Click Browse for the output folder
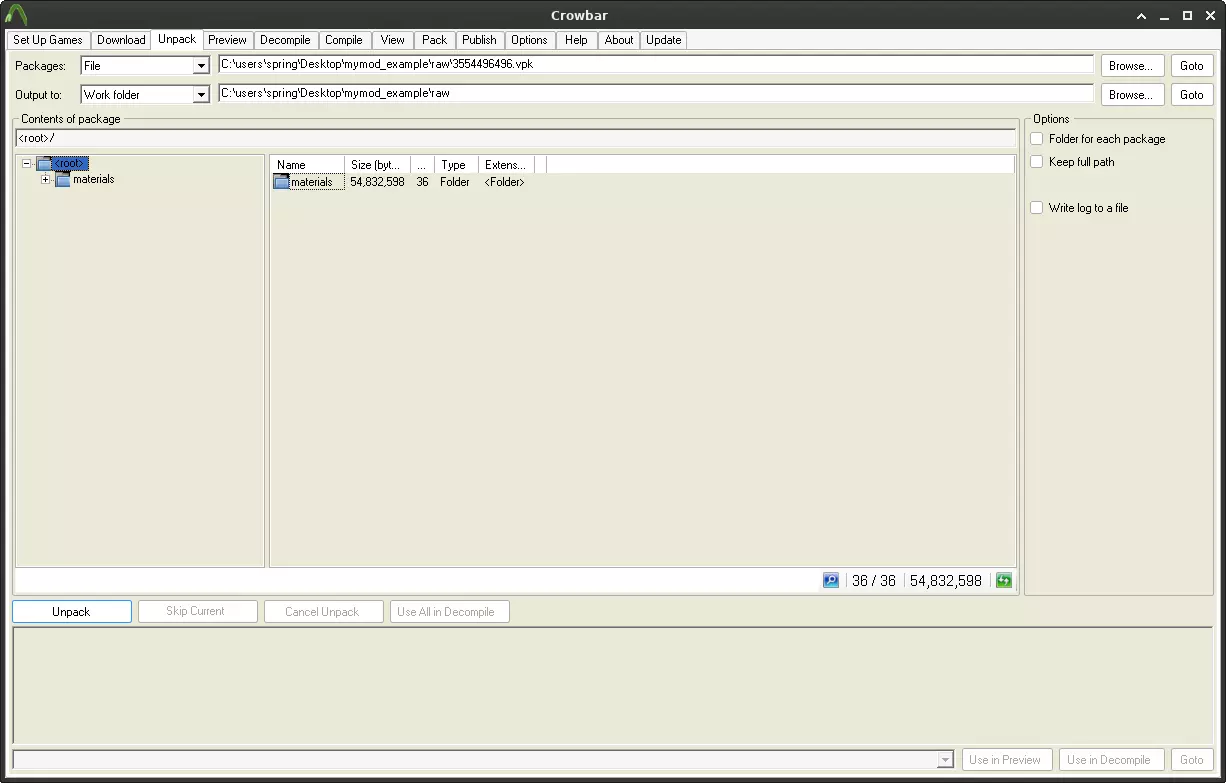 click(1133, 95)
